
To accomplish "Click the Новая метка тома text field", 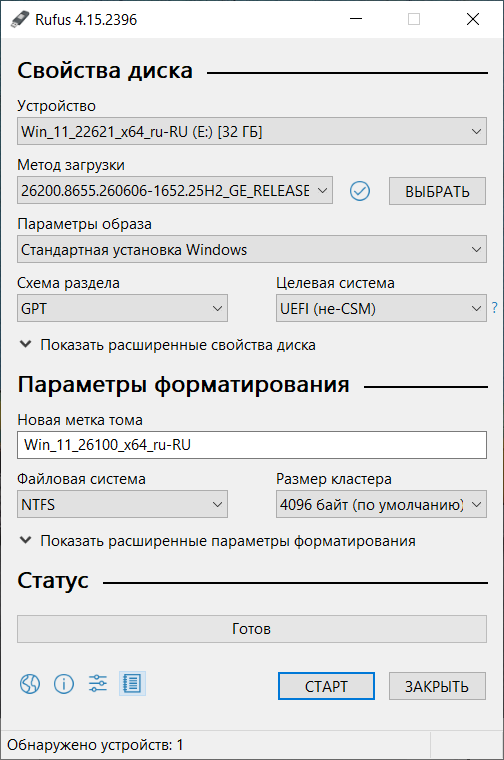I will pos(252,445).
